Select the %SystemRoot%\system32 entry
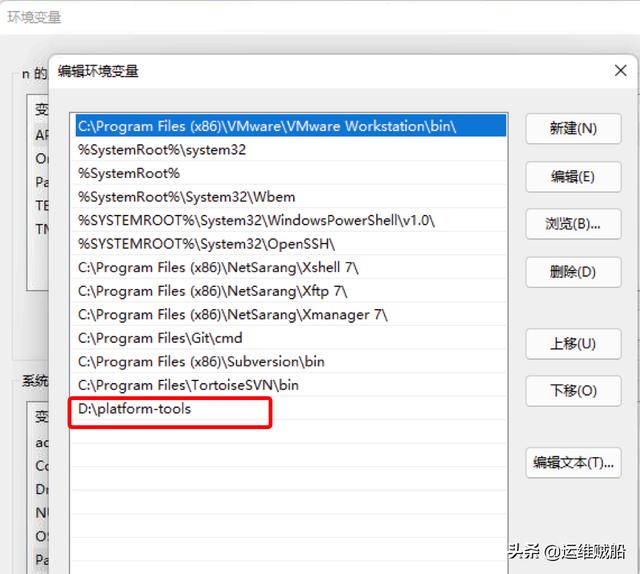Image resolution: width=640 pixels, height=574 pixels. pos(289,149)
